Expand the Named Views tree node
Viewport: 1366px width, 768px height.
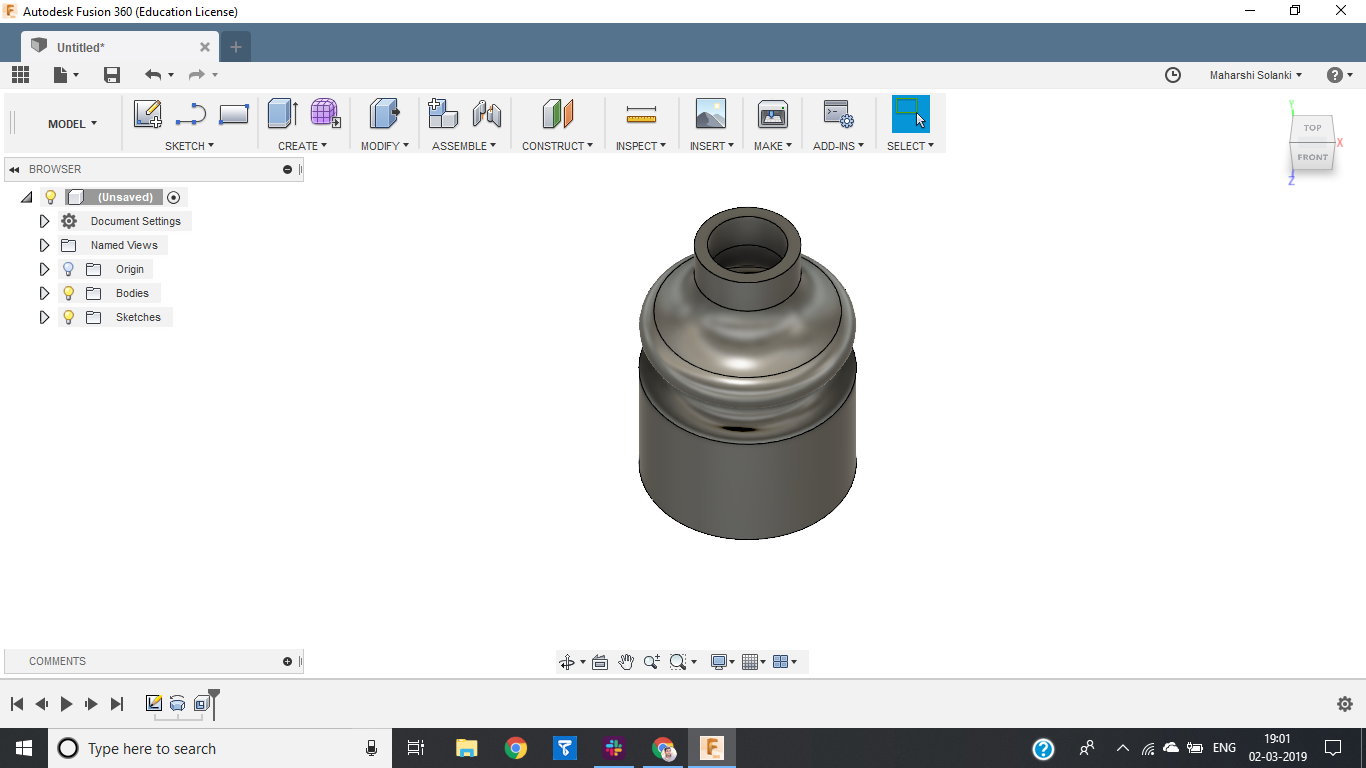click(44, 245)
